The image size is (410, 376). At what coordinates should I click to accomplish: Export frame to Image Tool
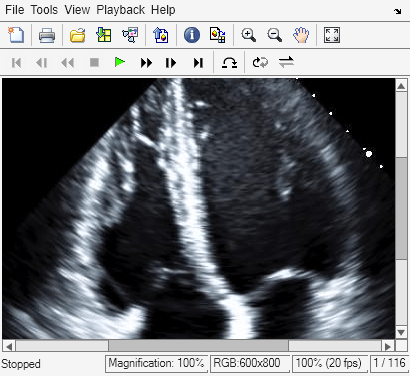(x=161, y=35)
